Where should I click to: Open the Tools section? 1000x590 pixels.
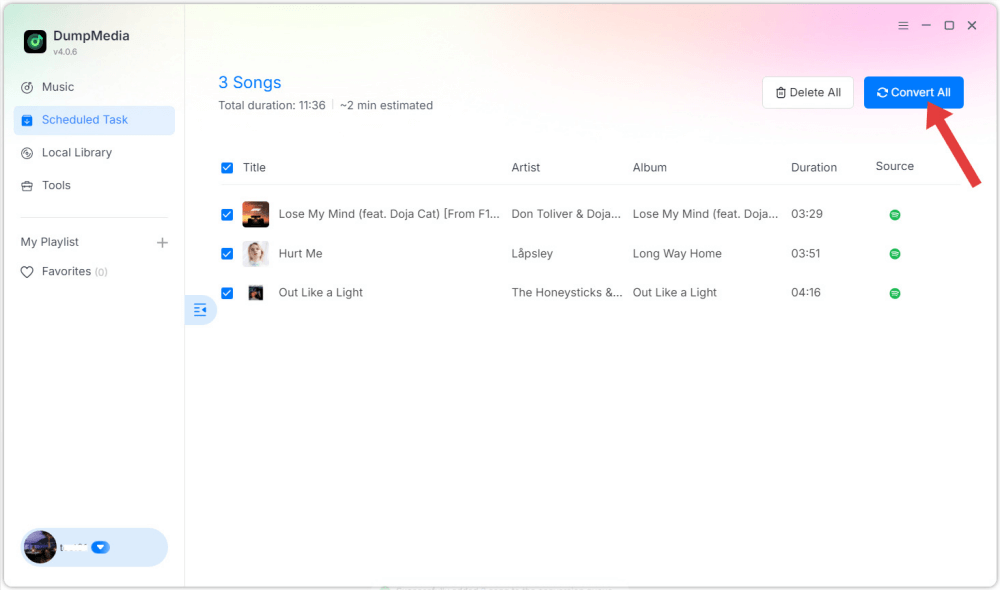pyautogui.click(x=57, y=184)
